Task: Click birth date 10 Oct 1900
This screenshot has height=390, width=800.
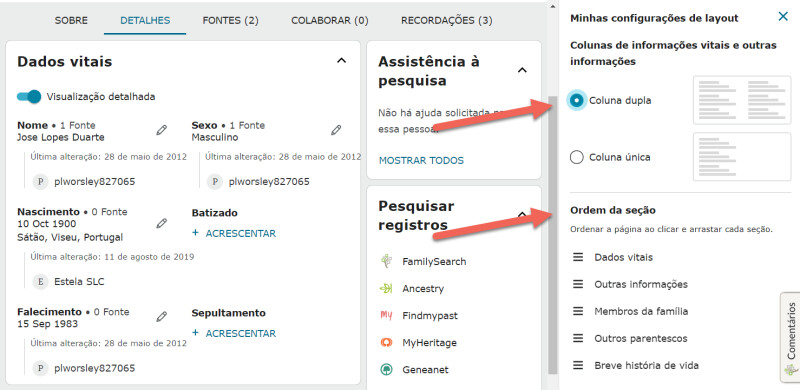Action: tap(47, 224)
